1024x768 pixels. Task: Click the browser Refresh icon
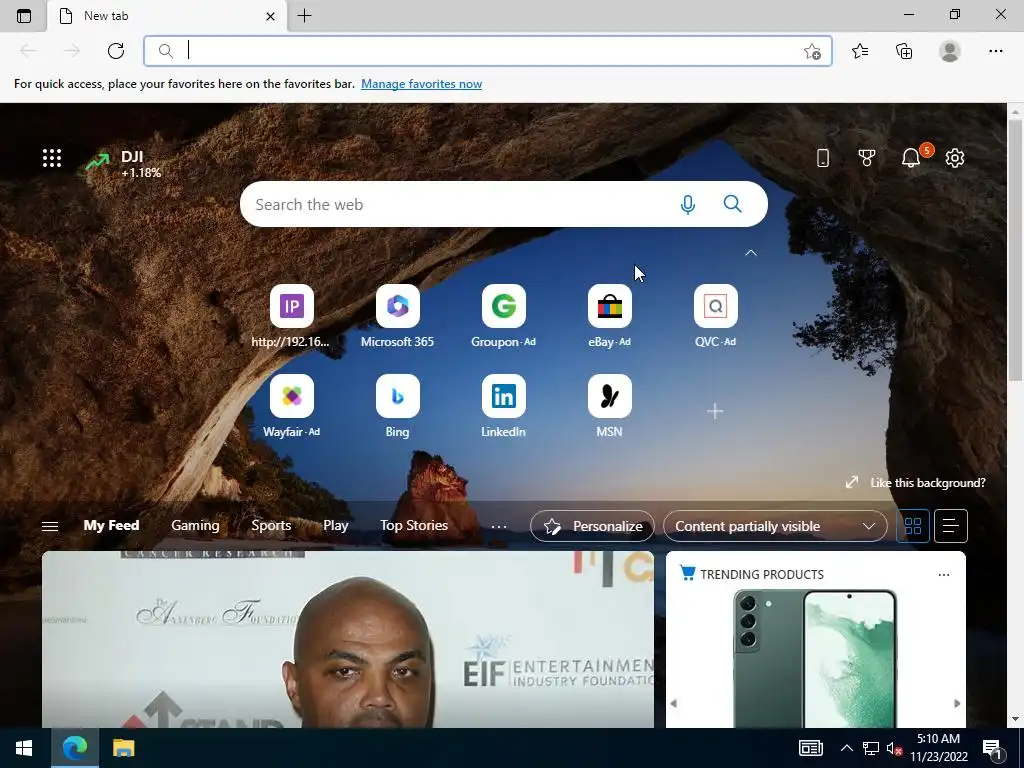tap(116, 51)
